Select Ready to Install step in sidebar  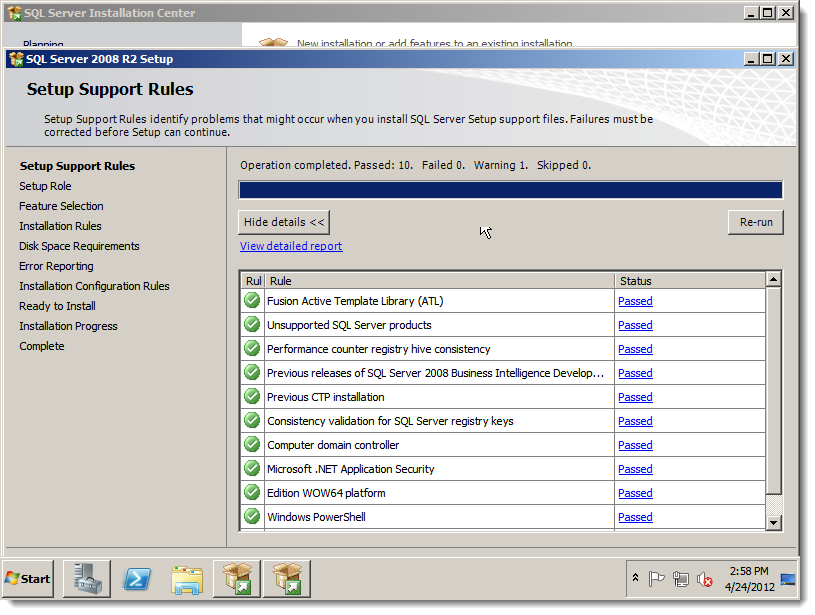tap(57, 306)
